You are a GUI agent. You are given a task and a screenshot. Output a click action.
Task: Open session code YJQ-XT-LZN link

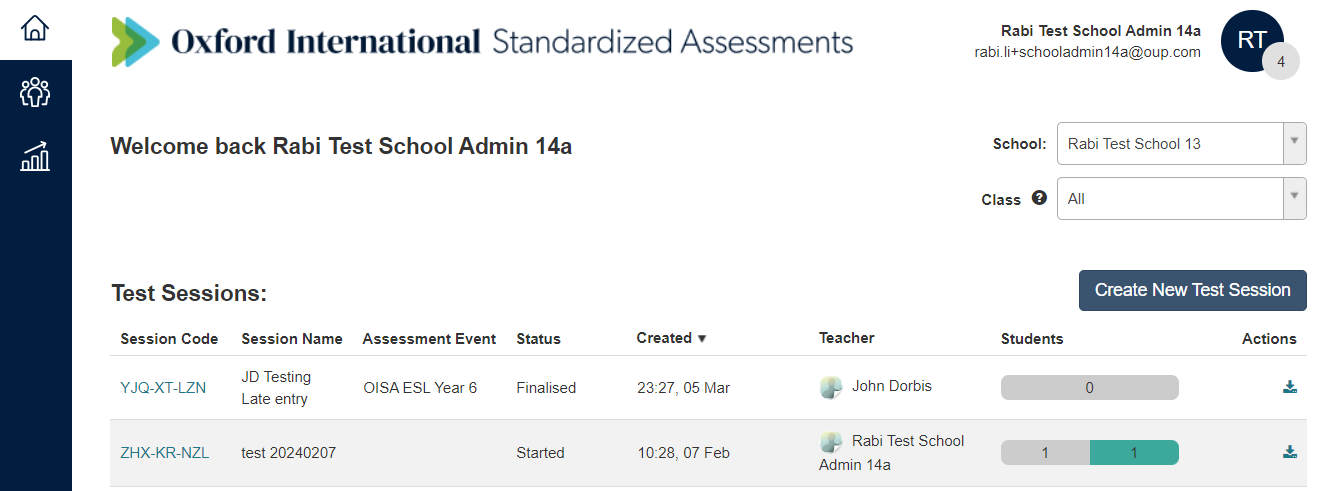tap(163, 388)
